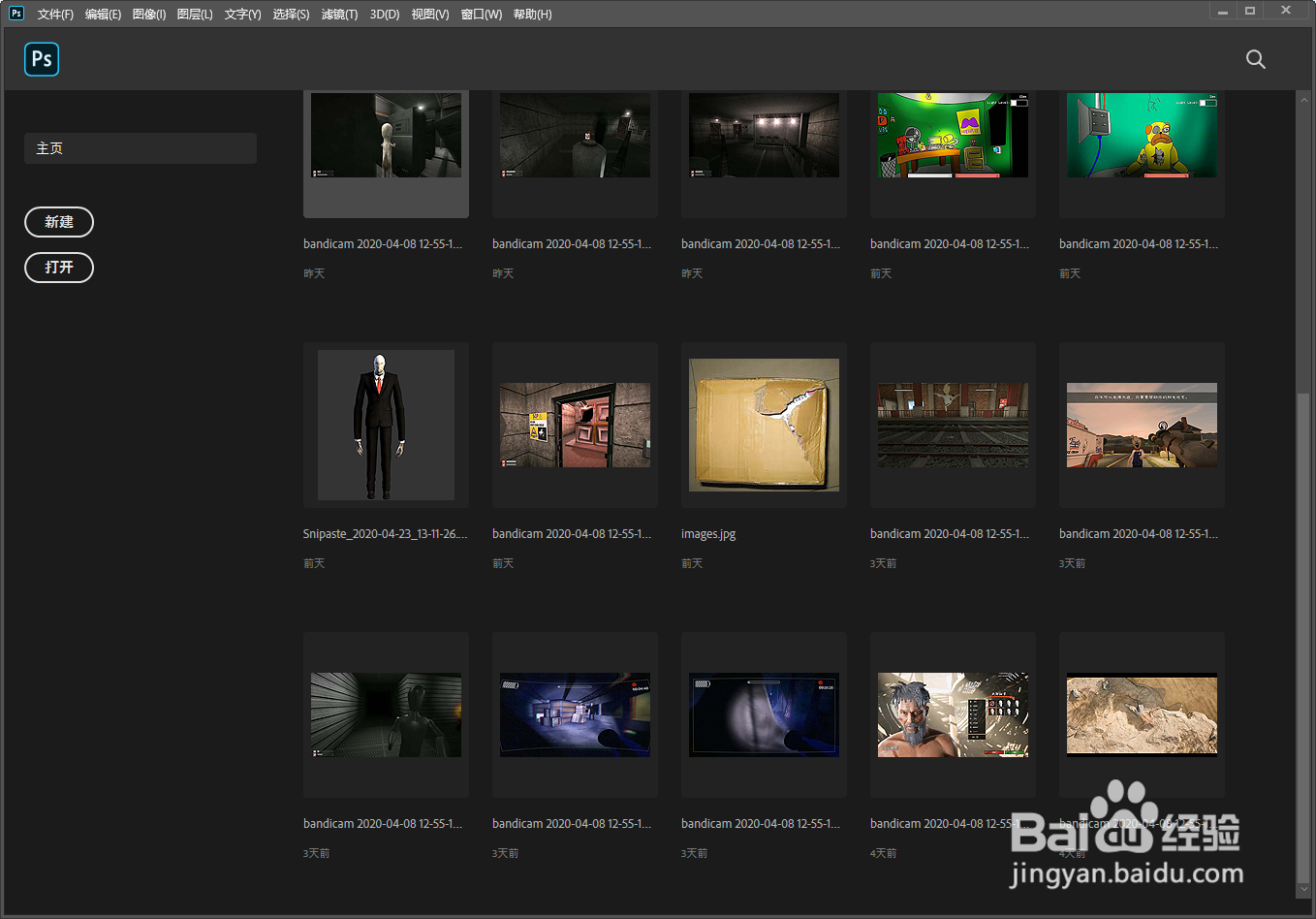Image resolution: width=1316 pixels, height=919 pixels.
Task: Click the 打开 button
Action: pyautogui.click(x=59, y=268)
